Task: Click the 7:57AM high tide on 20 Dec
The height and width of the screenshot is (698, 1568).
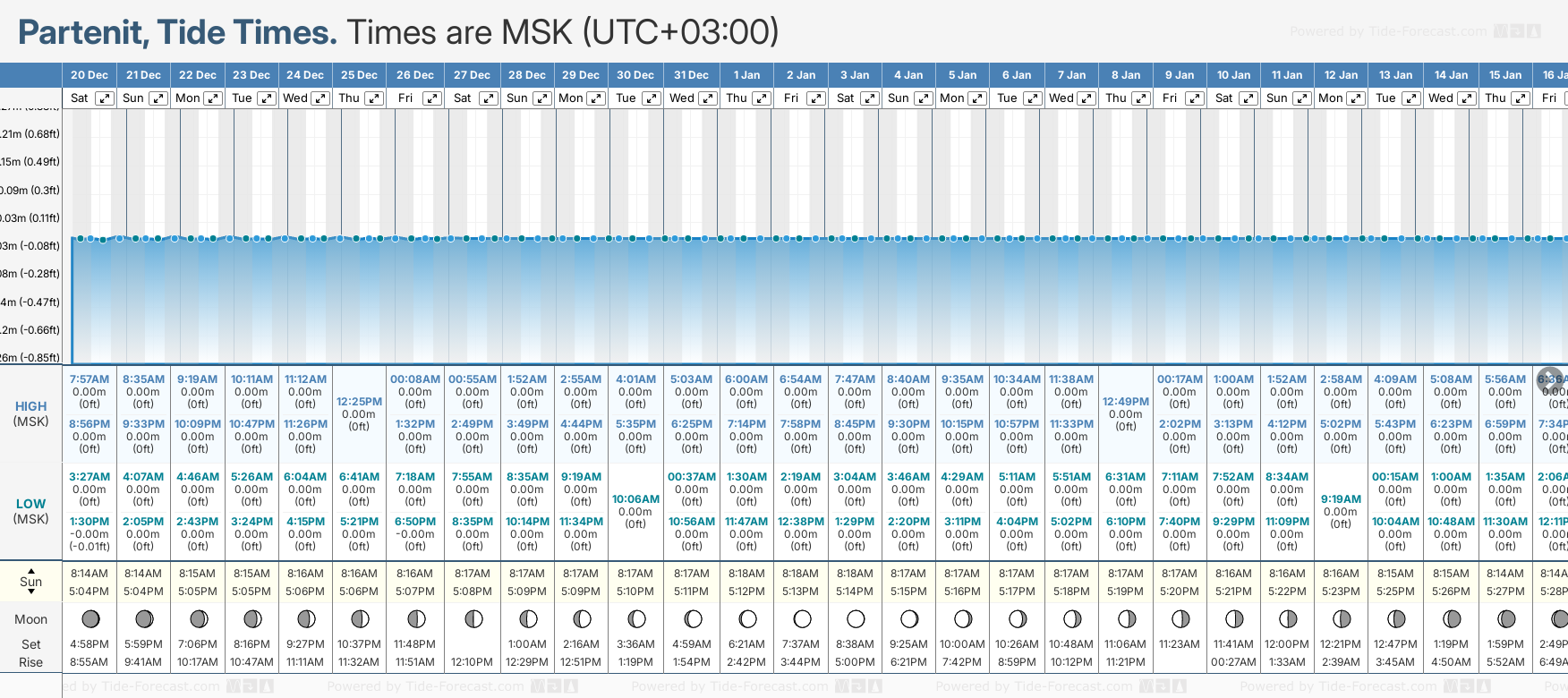Action: coord(89,379)
